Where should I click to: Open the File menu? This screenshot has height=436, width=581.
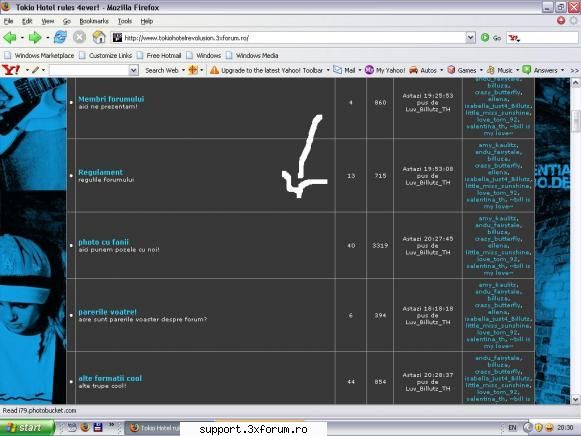click(9, 21)
